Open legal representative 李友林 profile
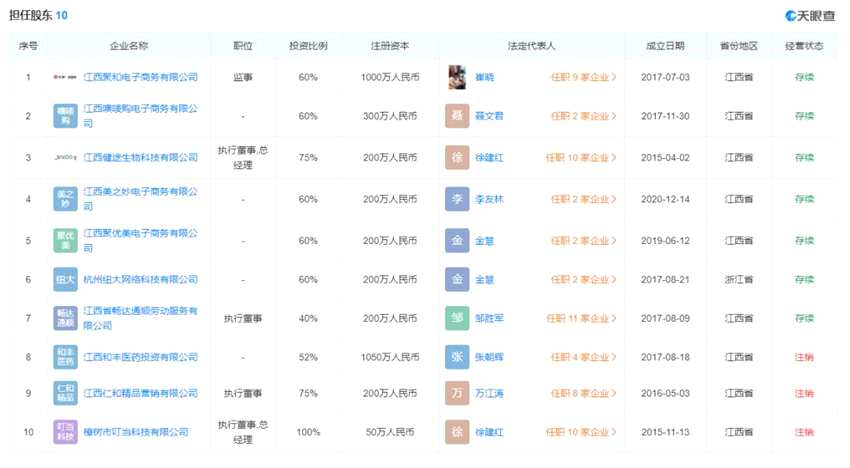 [x=489, y=199]
